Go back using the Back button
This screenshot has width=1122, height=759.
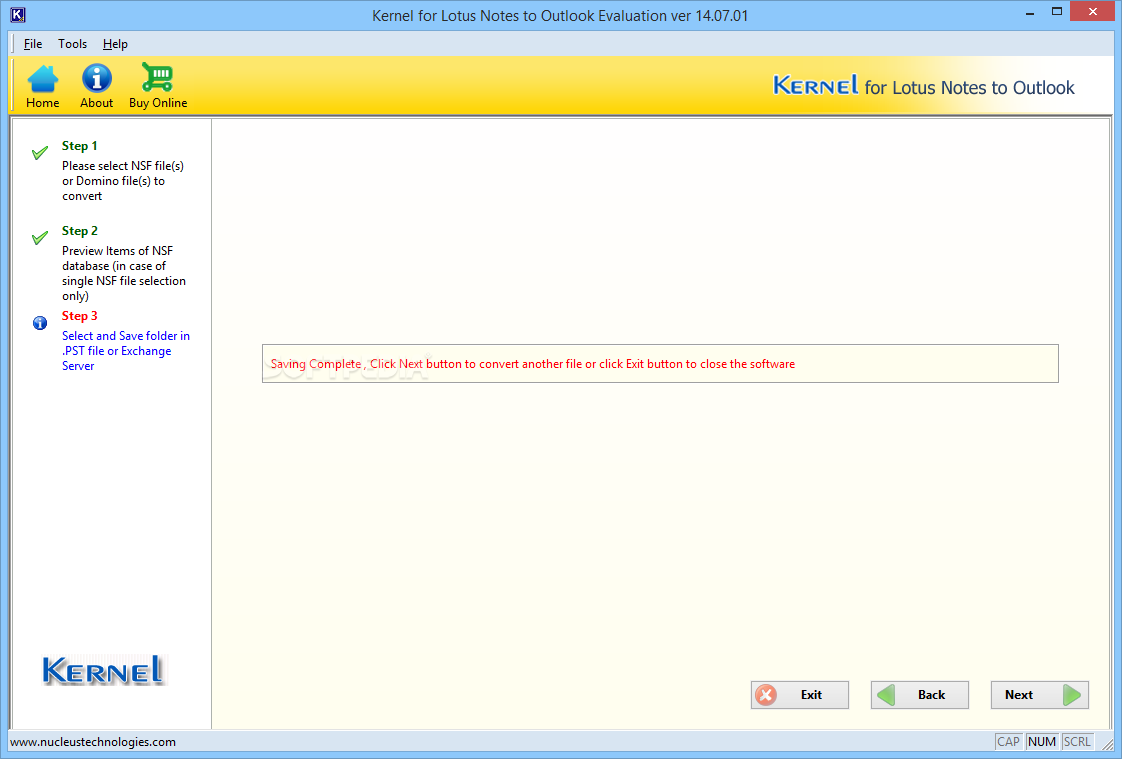click(x=919, y=695)
